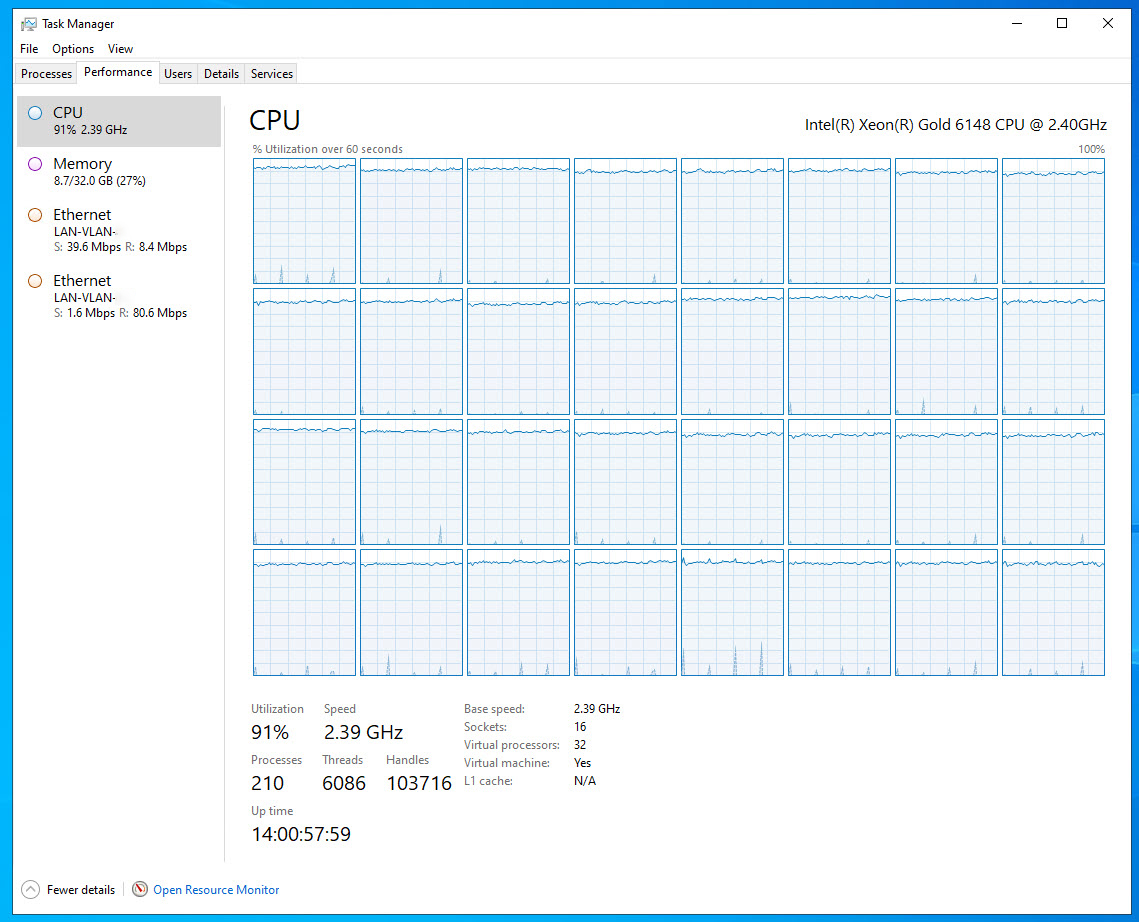1139x922 pixels.
Task: Switch to the Services tab
Action: 272,74
